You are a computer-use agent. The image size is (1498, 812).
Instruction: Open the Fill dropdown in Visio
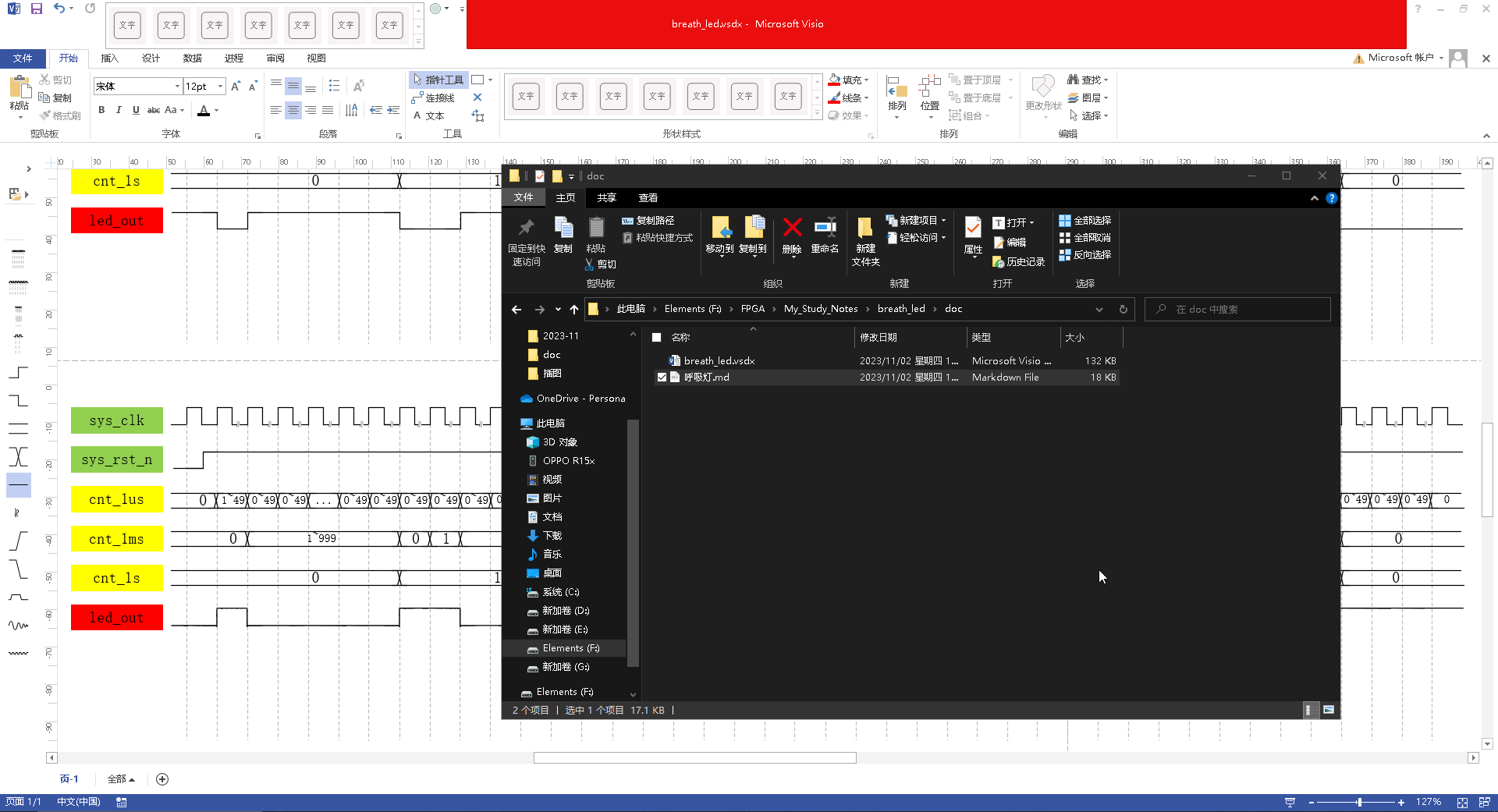(x=866, y=80)
